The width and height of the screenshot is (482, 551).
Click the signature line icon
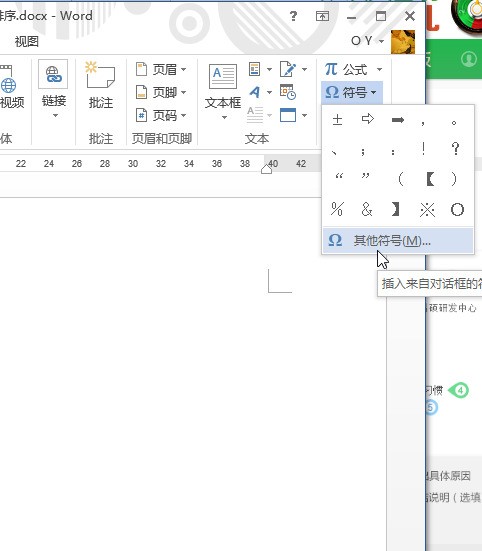288,69
